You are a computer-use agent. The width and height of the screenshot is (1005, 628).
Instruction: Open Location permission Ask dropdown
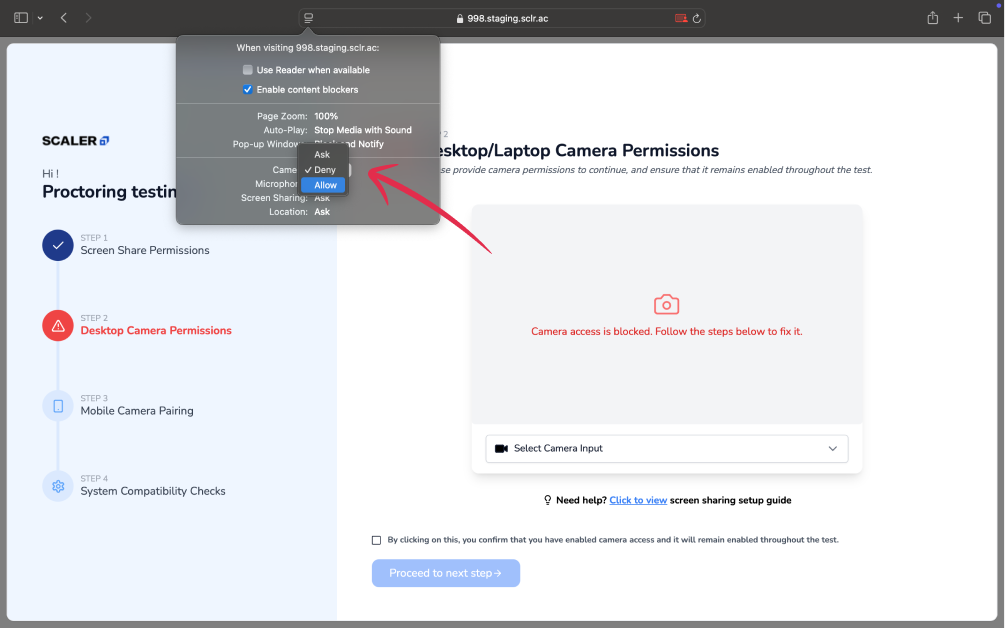[322, 211]
